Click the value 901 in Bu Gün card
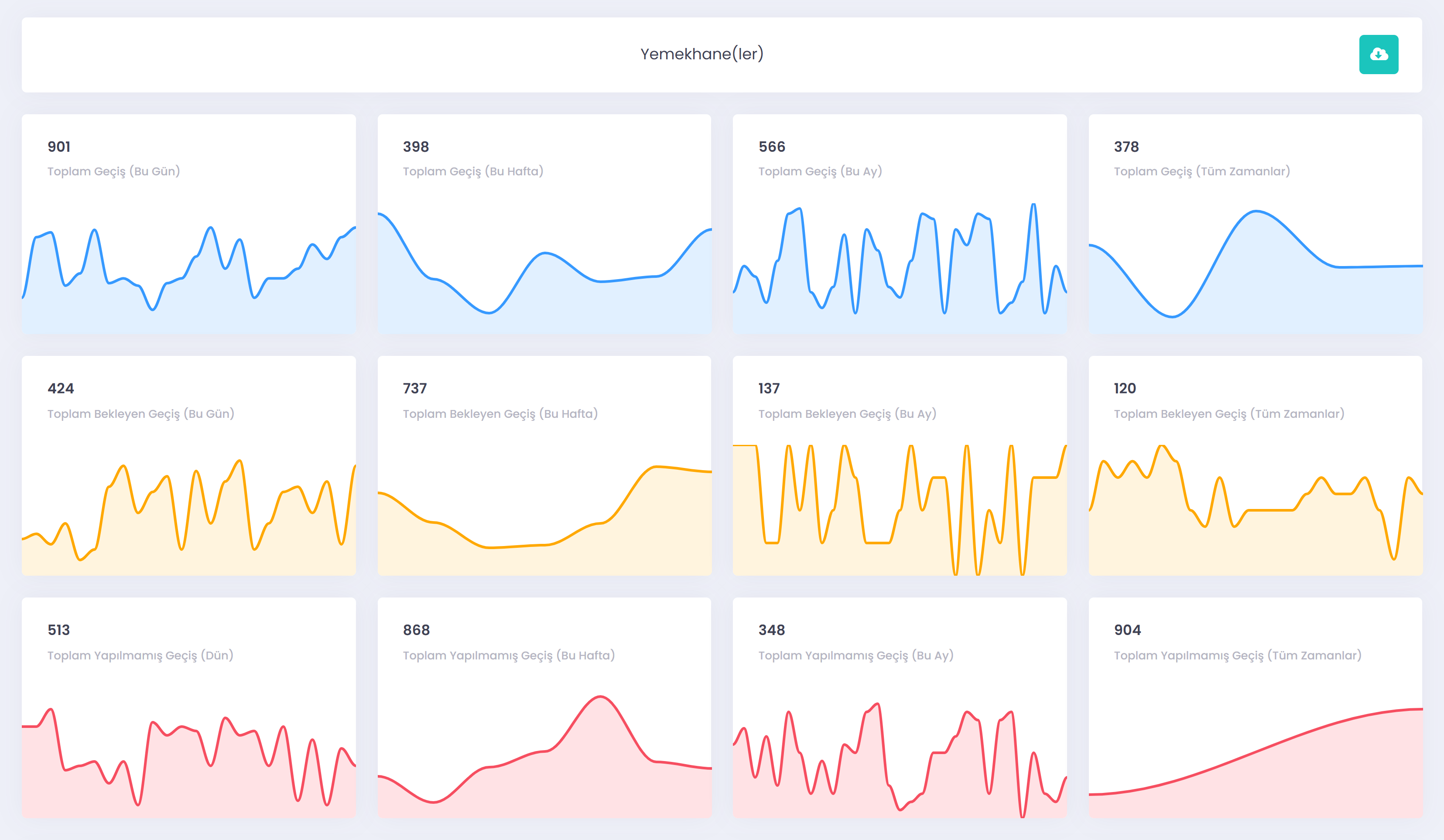 (59, 147)
